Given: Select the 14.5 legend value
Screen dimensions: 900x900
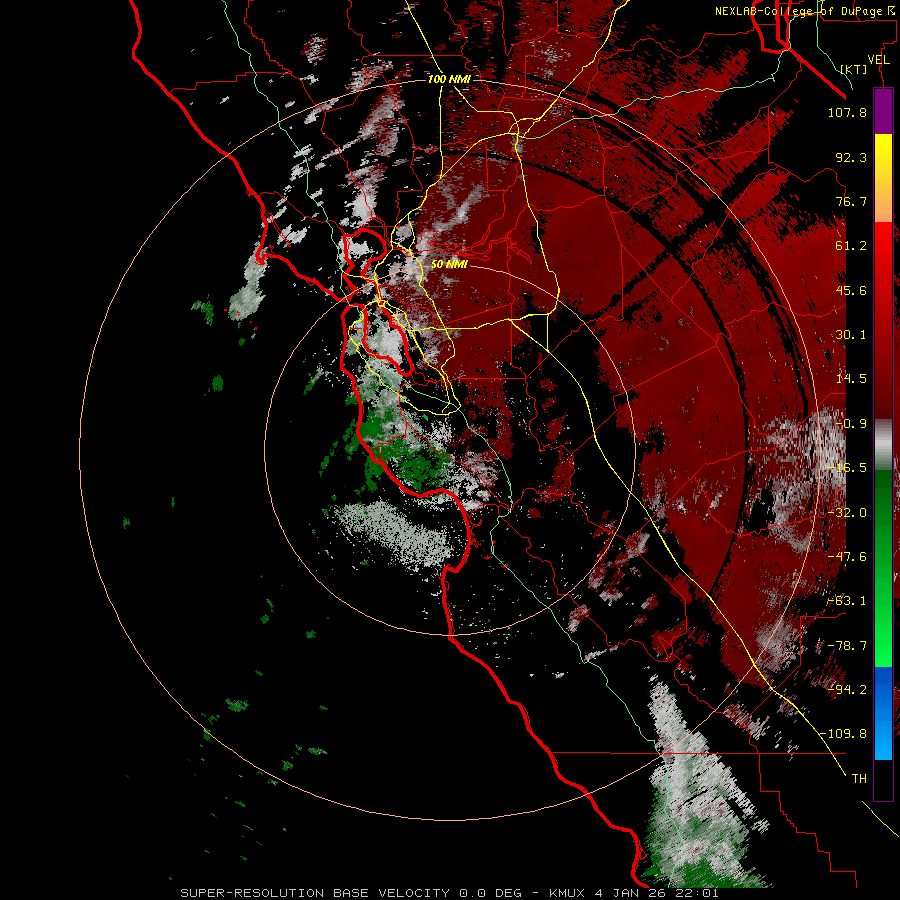Looking at the screenshot, I should (851, 379).
